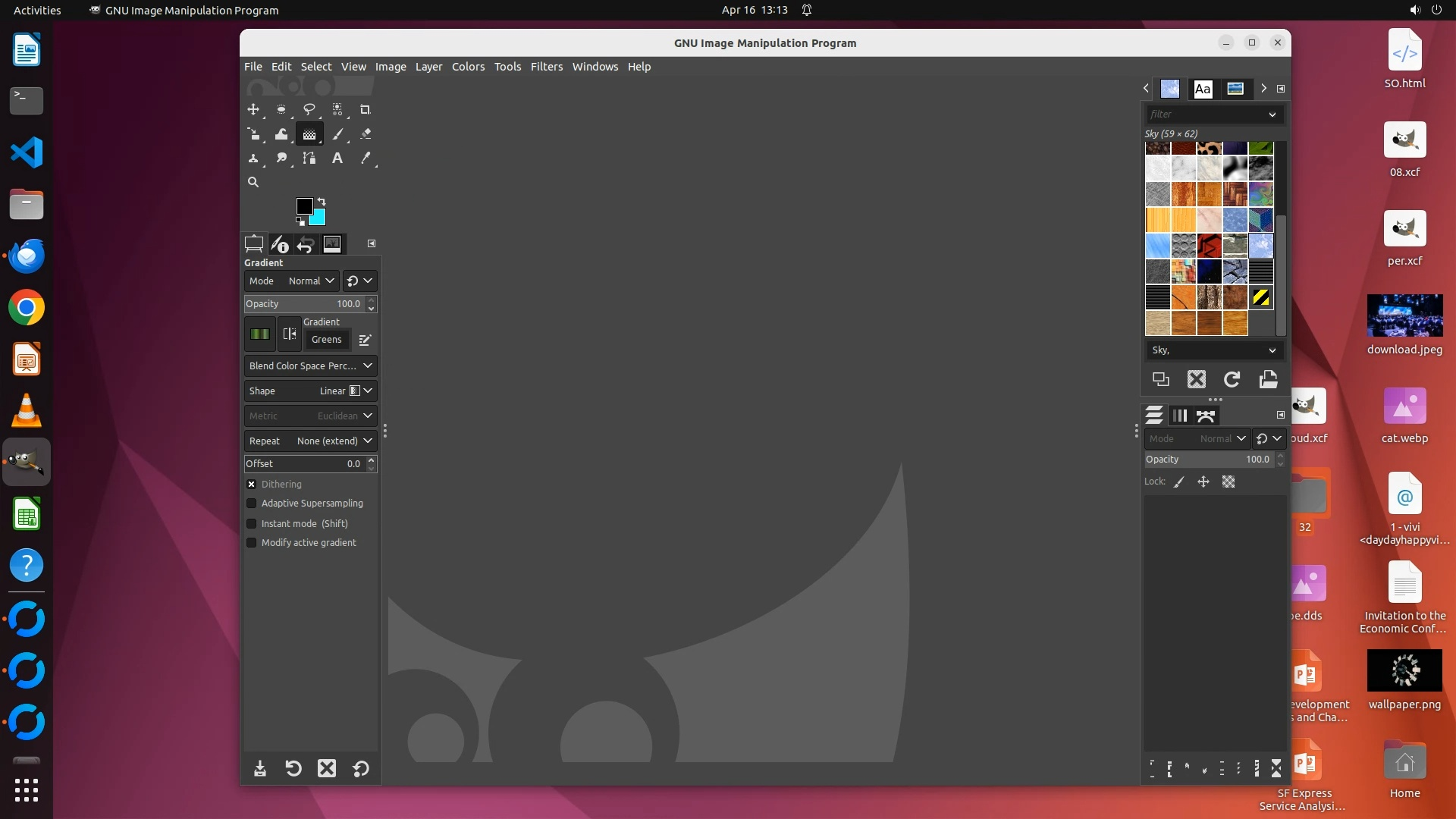Open the Filters menu

pyautogui.click(x=546, y=67)
